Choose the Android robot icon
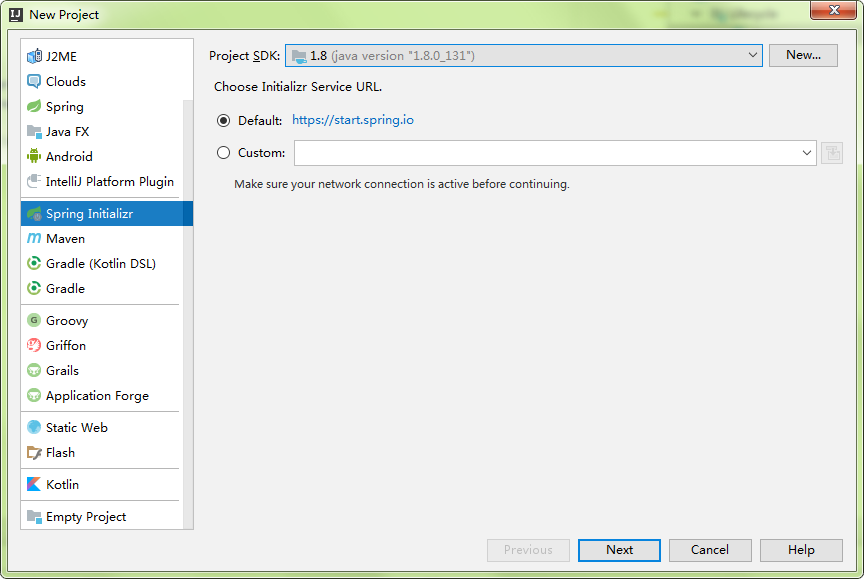 coord(34,156)
